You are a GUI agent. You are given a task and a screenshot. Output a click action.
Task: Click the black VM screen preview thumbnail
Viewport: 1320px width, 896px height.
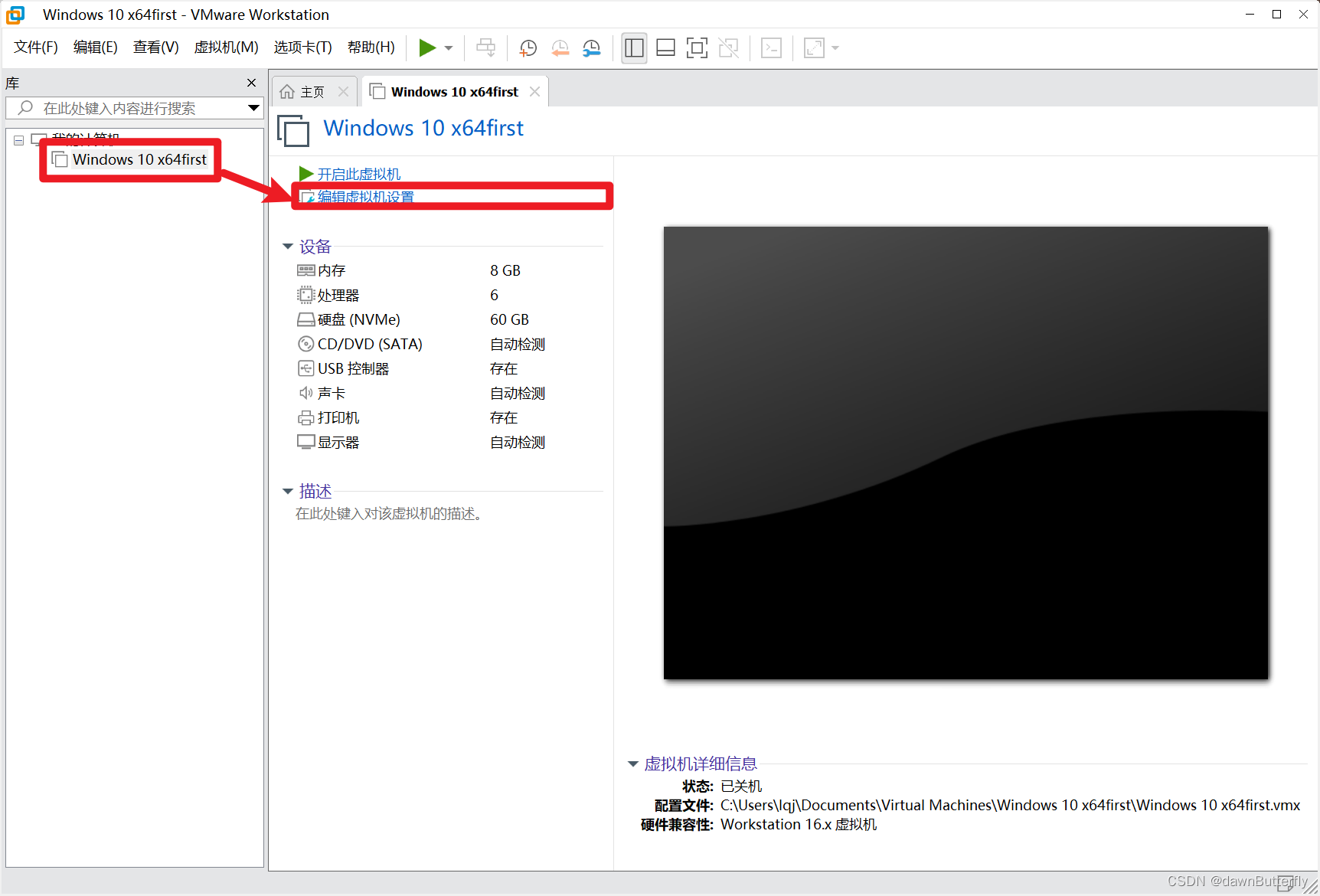click(965, 453)
